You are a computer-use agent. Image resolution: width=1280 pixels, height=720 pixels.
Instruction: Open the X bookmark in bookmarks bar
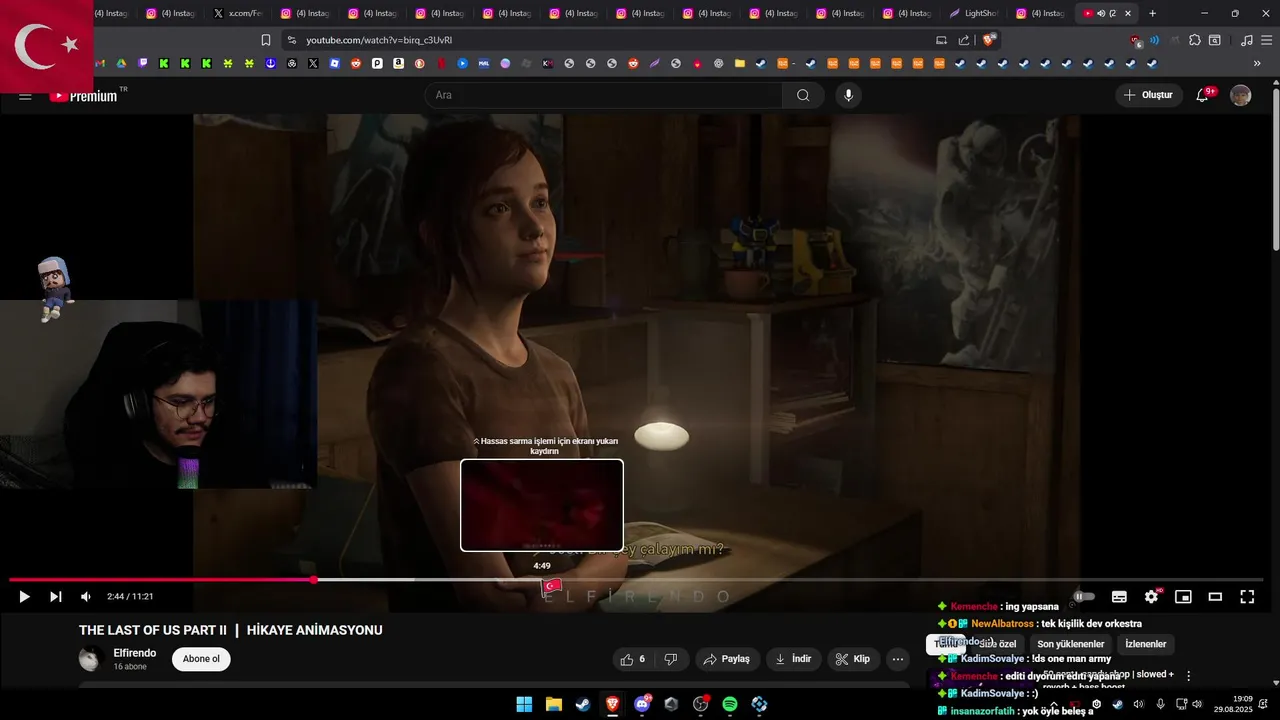pos(313,63)
